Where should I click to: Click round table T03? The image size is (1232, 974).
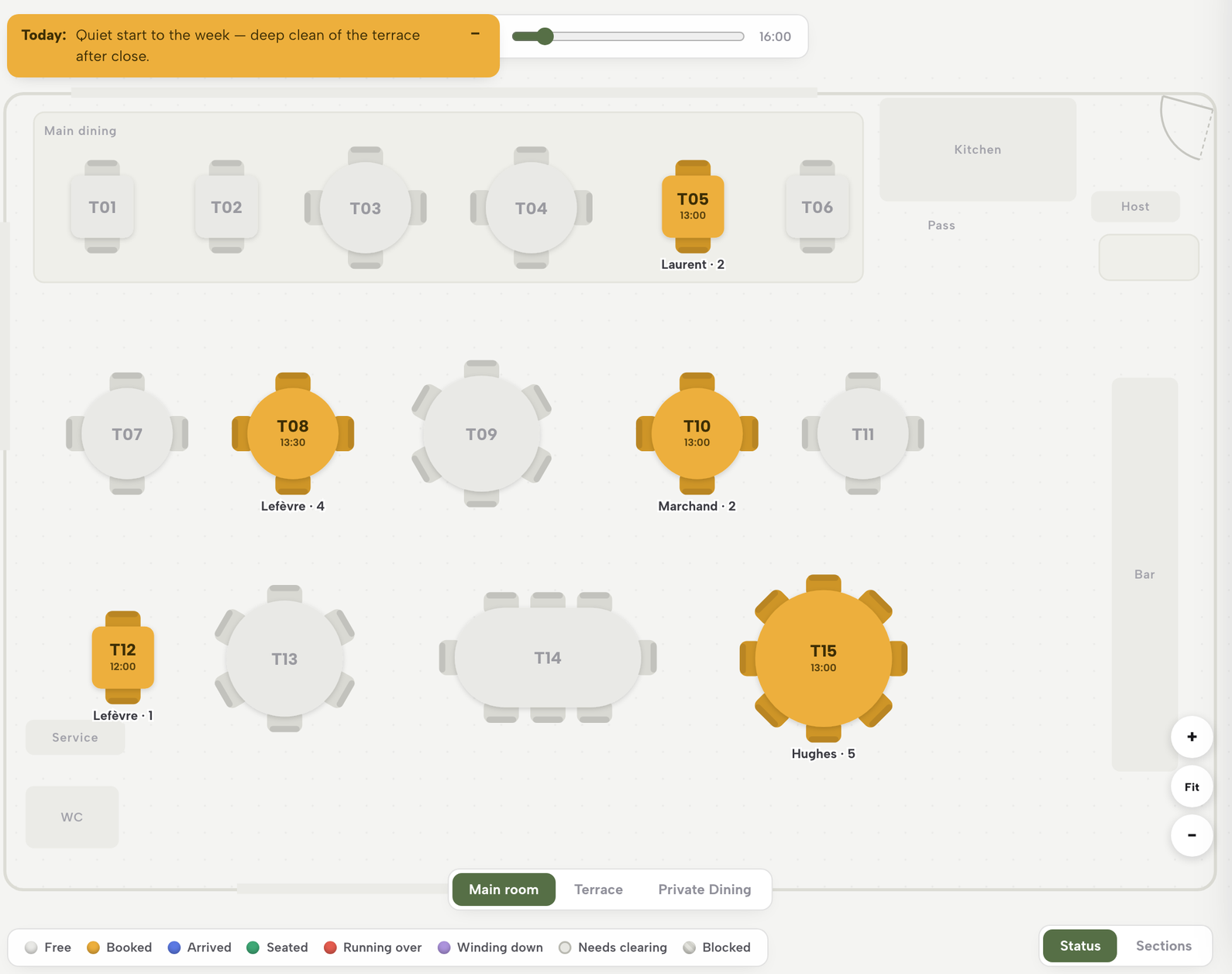coord(366,208)
